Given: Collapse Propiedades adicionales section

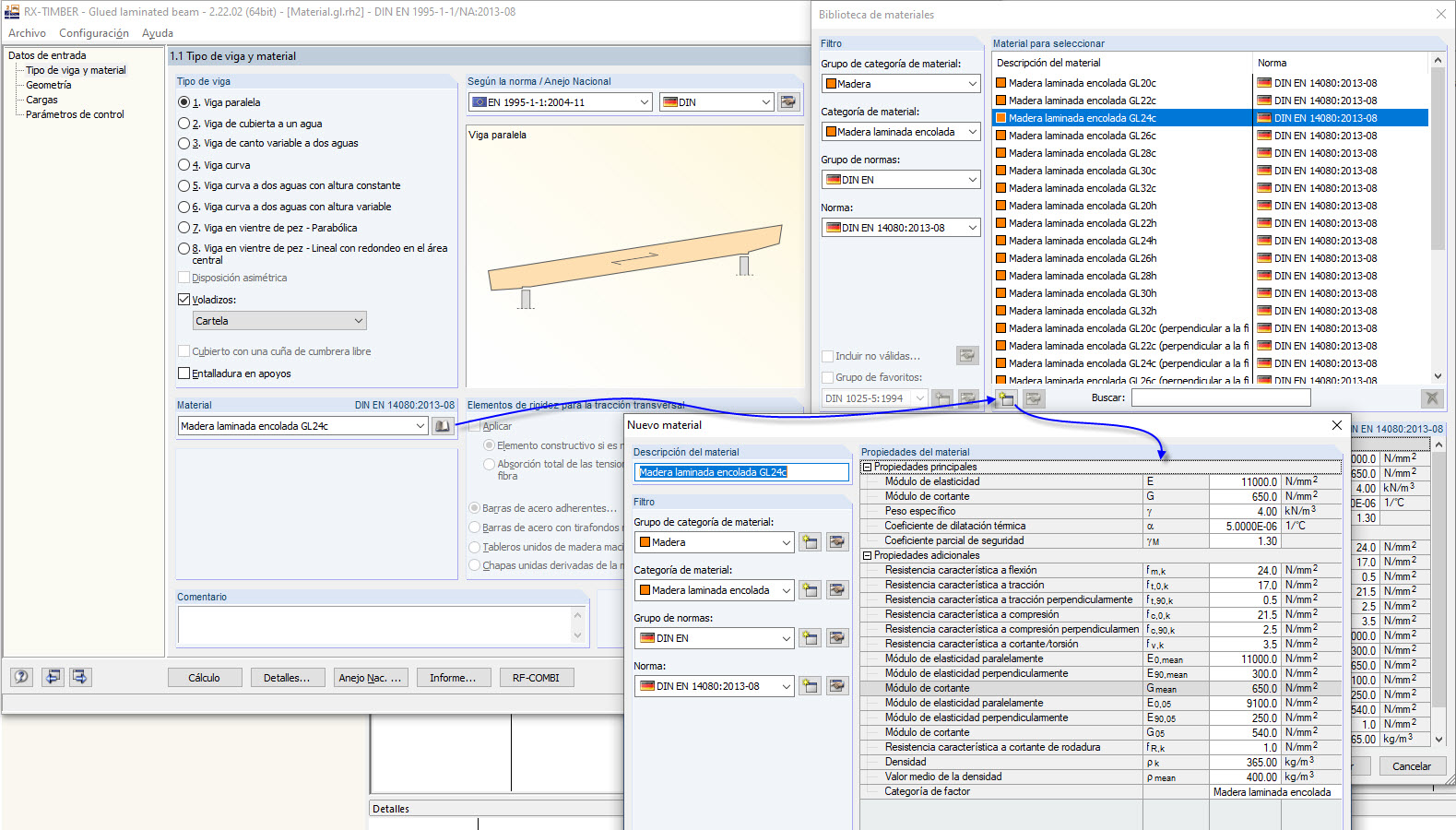Looking at the screenshot, I should pyautogui.click(x=867, y=556).
